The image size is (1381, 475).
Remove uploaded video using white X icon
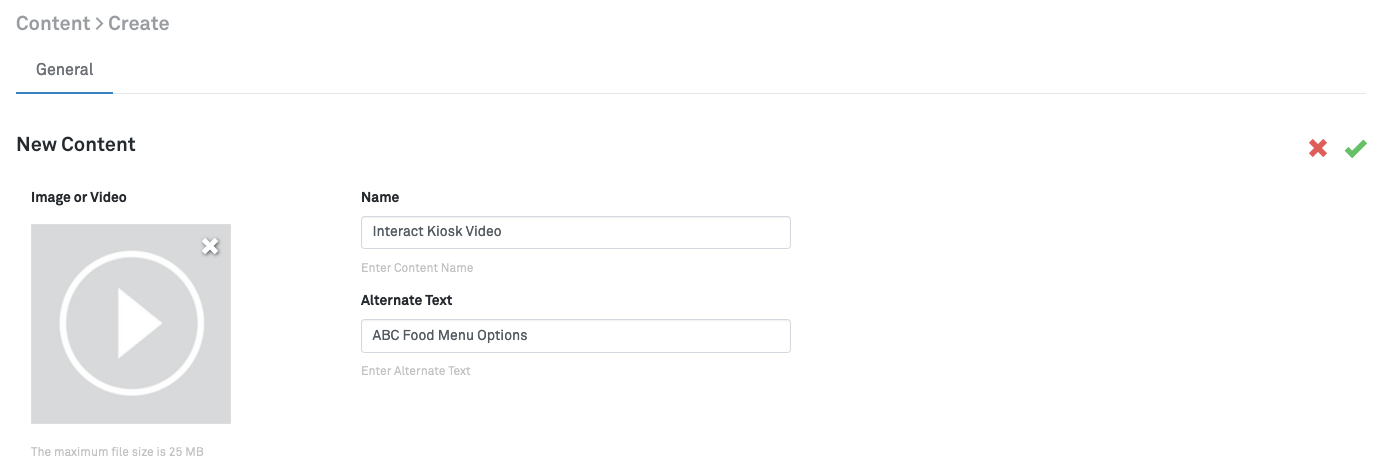click(x=210, y=246)
